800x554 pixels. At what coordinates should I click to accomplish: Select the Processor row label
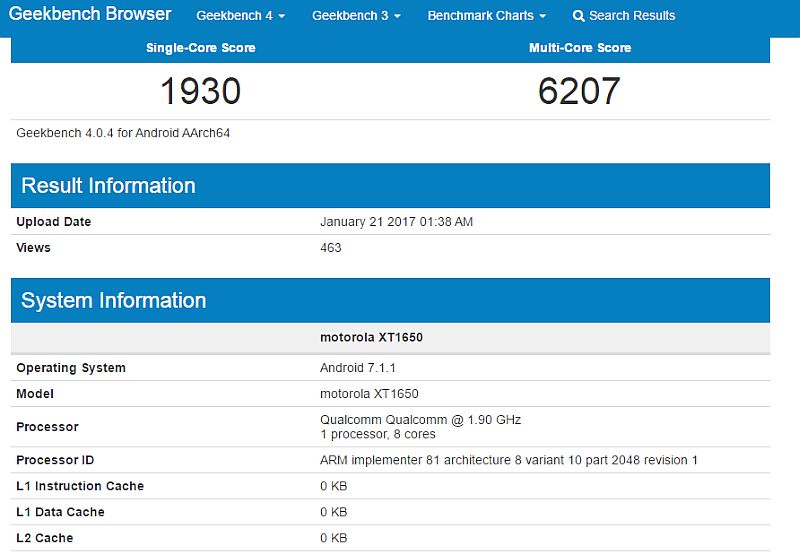click(x=47, y=427)
